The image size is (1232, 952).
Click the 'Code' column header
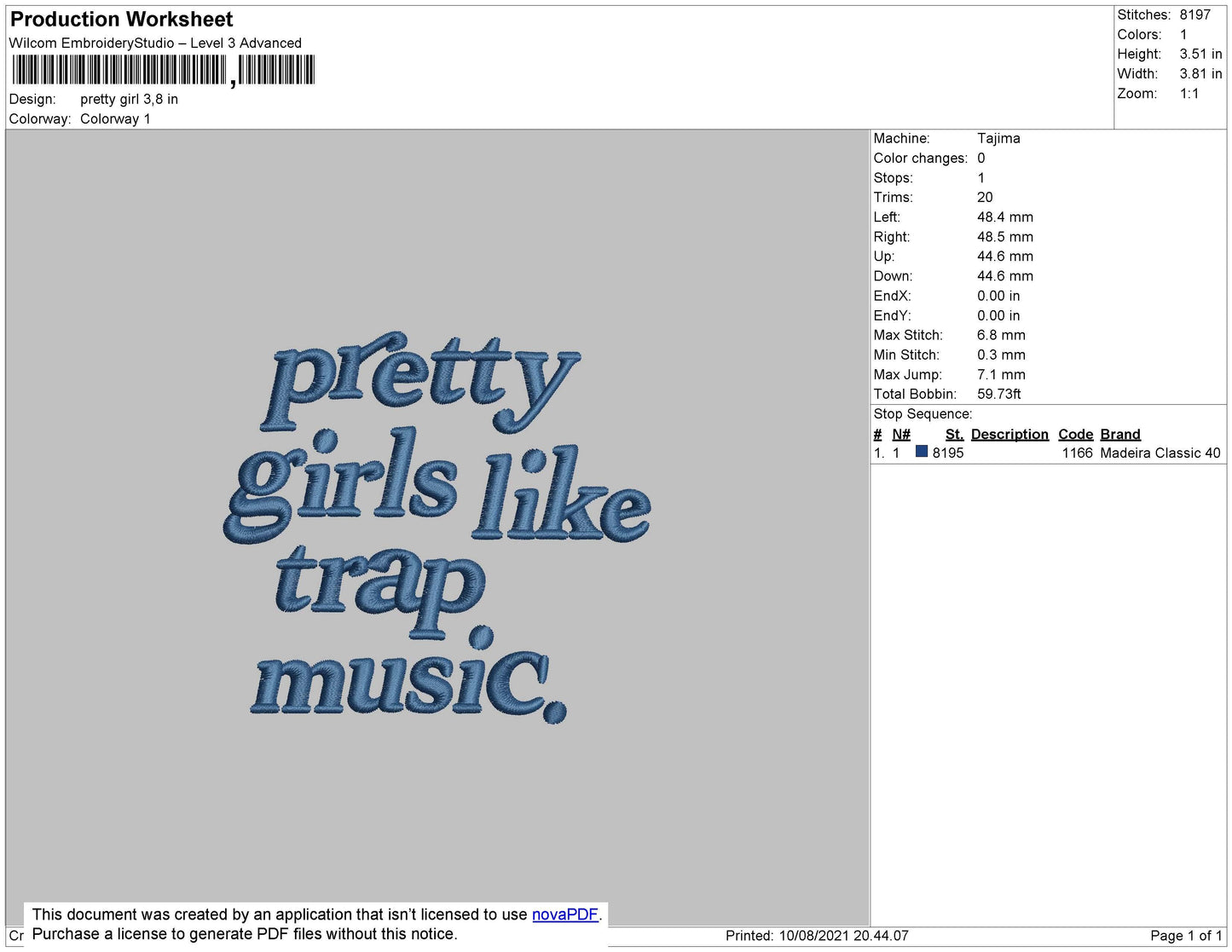click(x=1075, y=434)
